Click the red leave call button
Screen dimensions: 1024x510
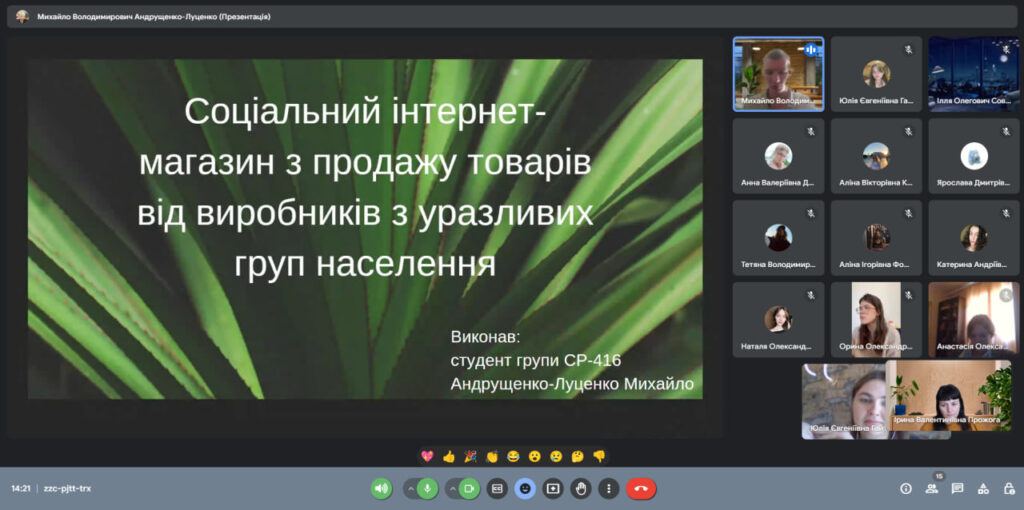(641, 489)
